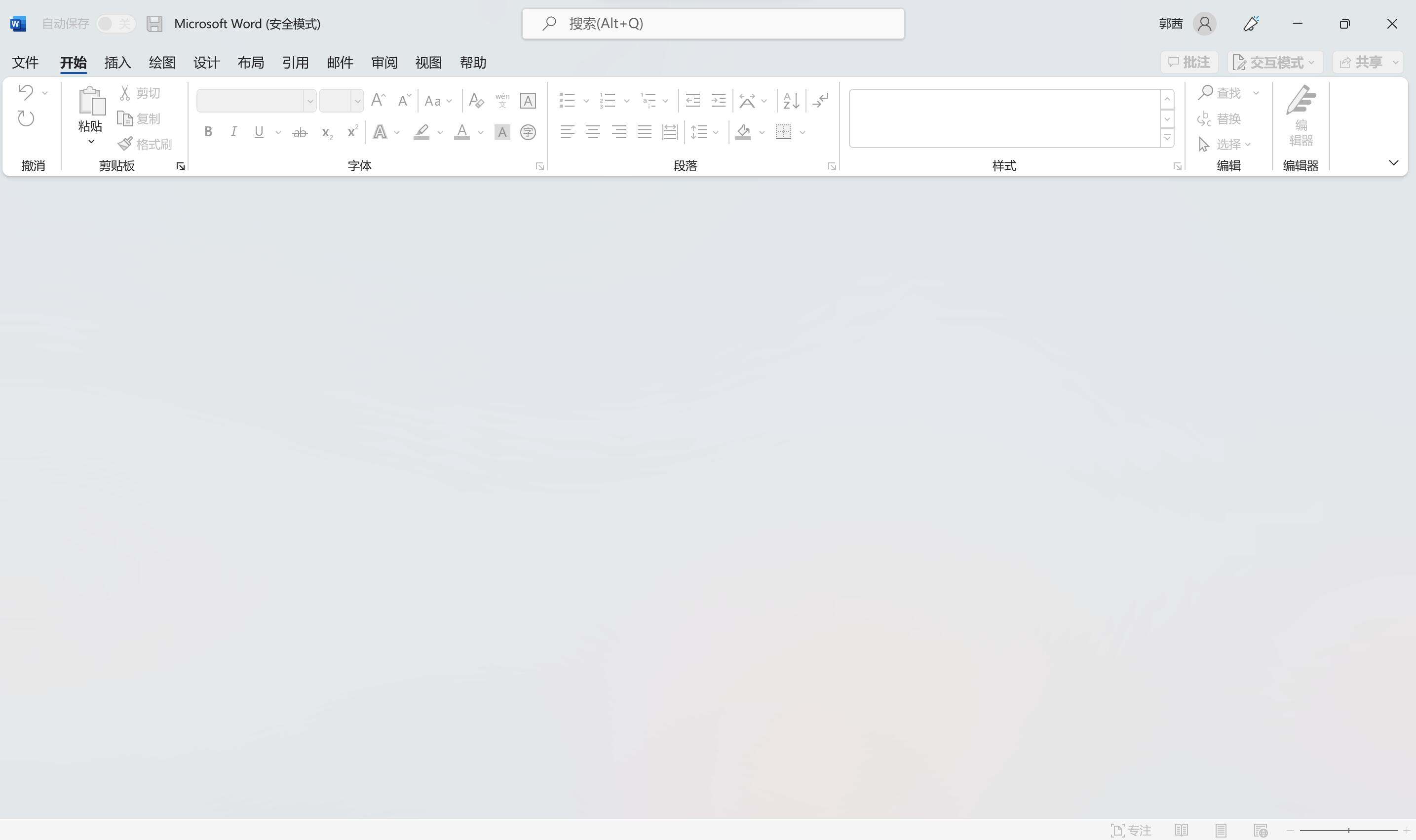This screenshot has width=1416, height=840.
Task: Click the Strikethrough text icon
Action: click(x=300, y=133)
